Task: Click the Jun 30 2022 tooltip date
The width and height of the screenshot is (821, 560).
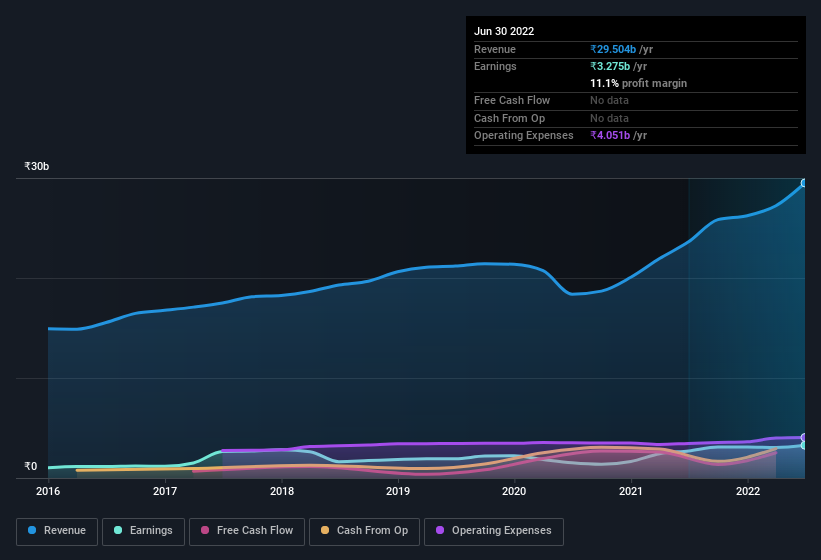Action: point(504,31)
